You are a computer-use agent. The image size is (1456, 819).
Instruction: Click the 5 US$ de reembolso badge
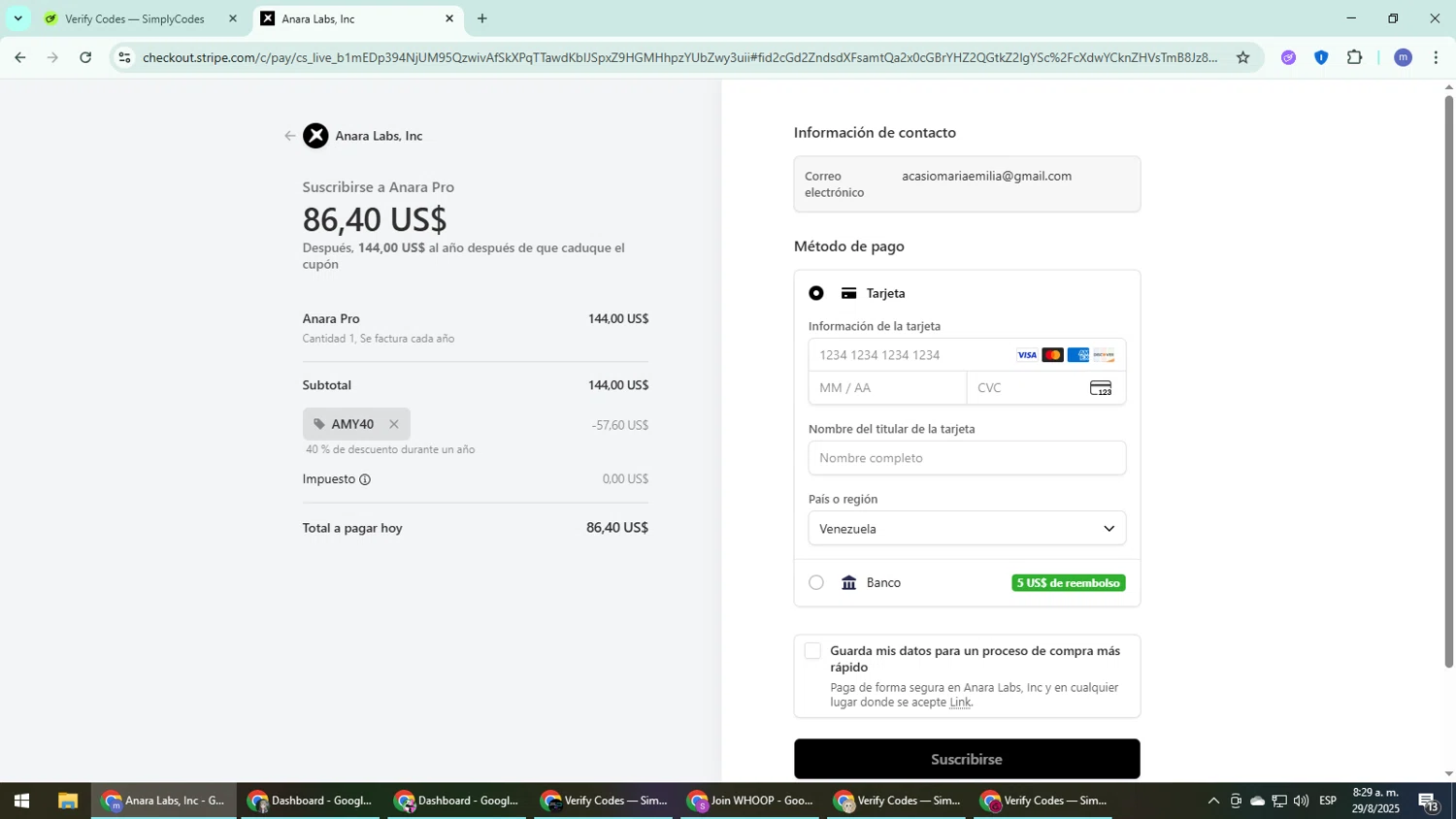coord(1069,583)
